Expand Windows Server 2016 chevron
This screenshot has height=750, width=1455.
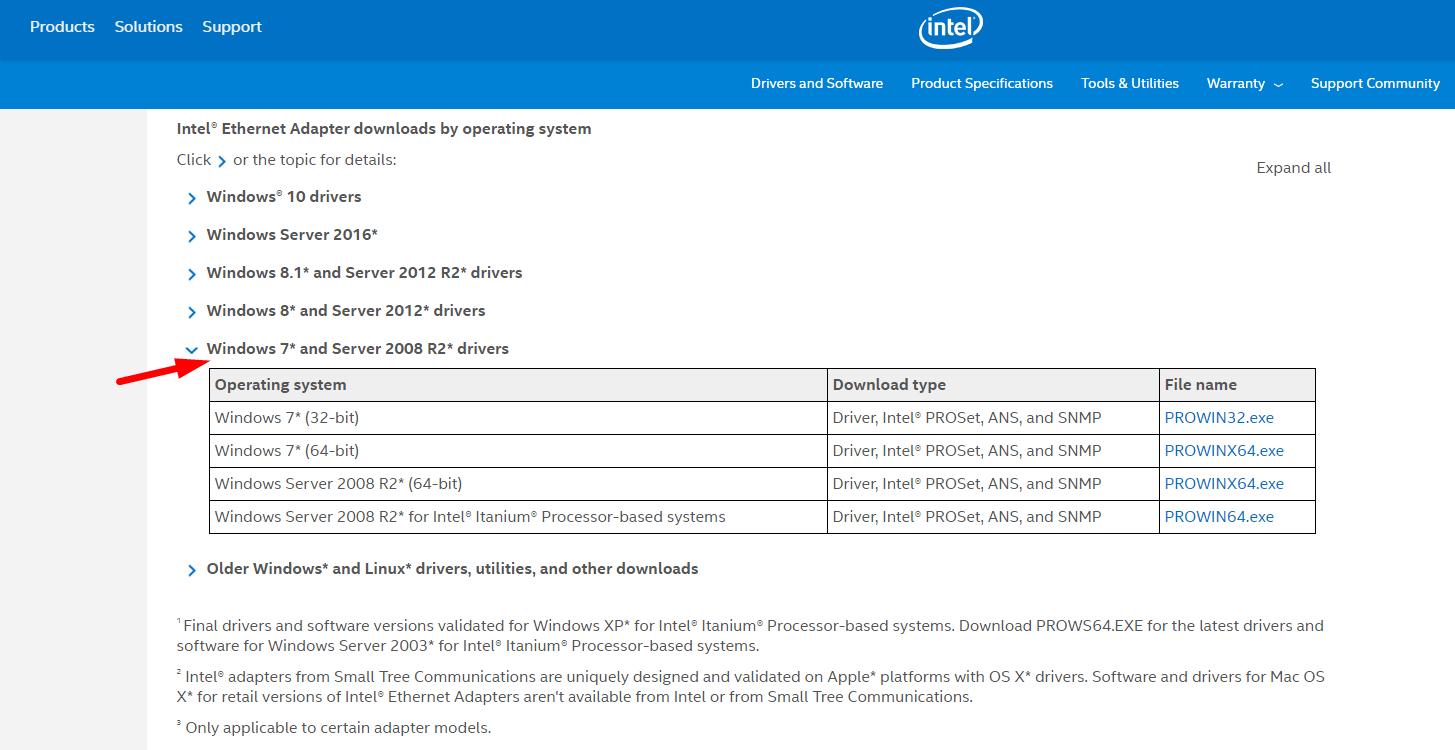tap(192, 236)
